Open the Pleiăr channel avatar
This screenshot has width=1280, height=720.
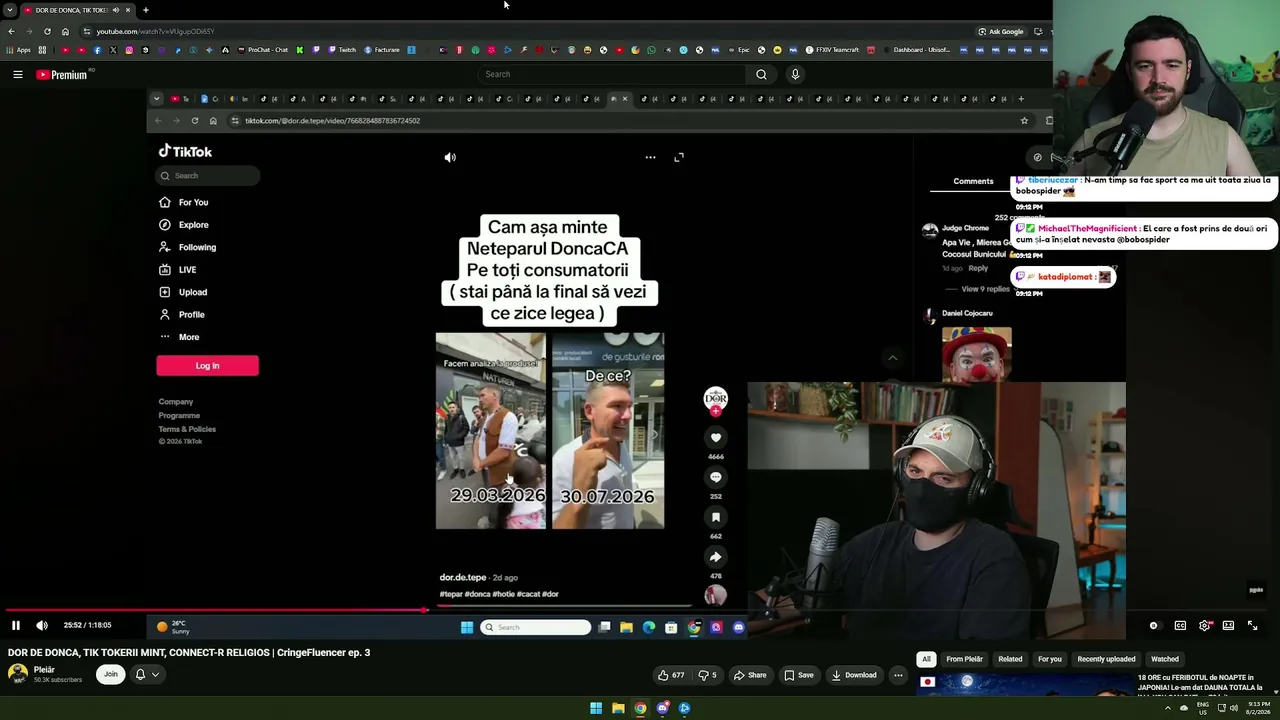(18, 674)
